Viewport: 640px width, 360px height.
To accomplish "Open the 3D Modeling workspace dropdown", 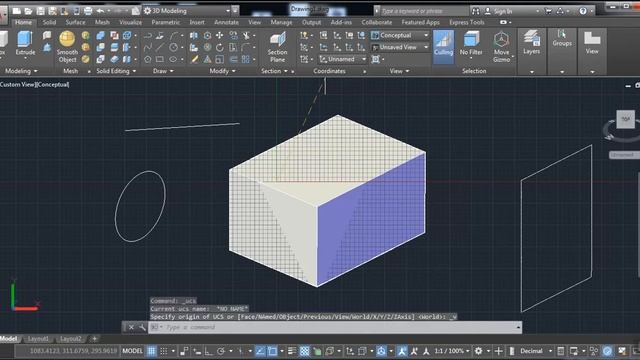I will (187, 11).
